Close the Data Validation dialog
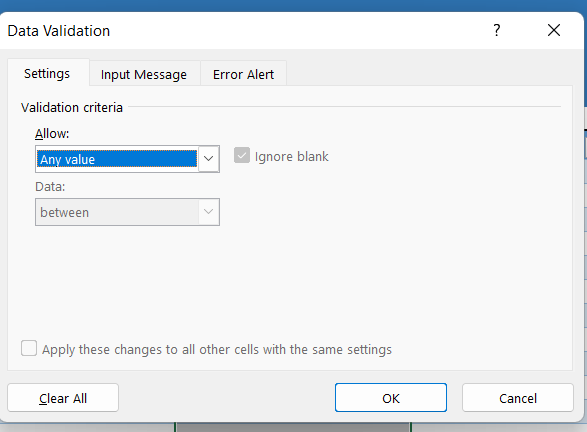Viewport: 587px width, 432px height. 554,30
